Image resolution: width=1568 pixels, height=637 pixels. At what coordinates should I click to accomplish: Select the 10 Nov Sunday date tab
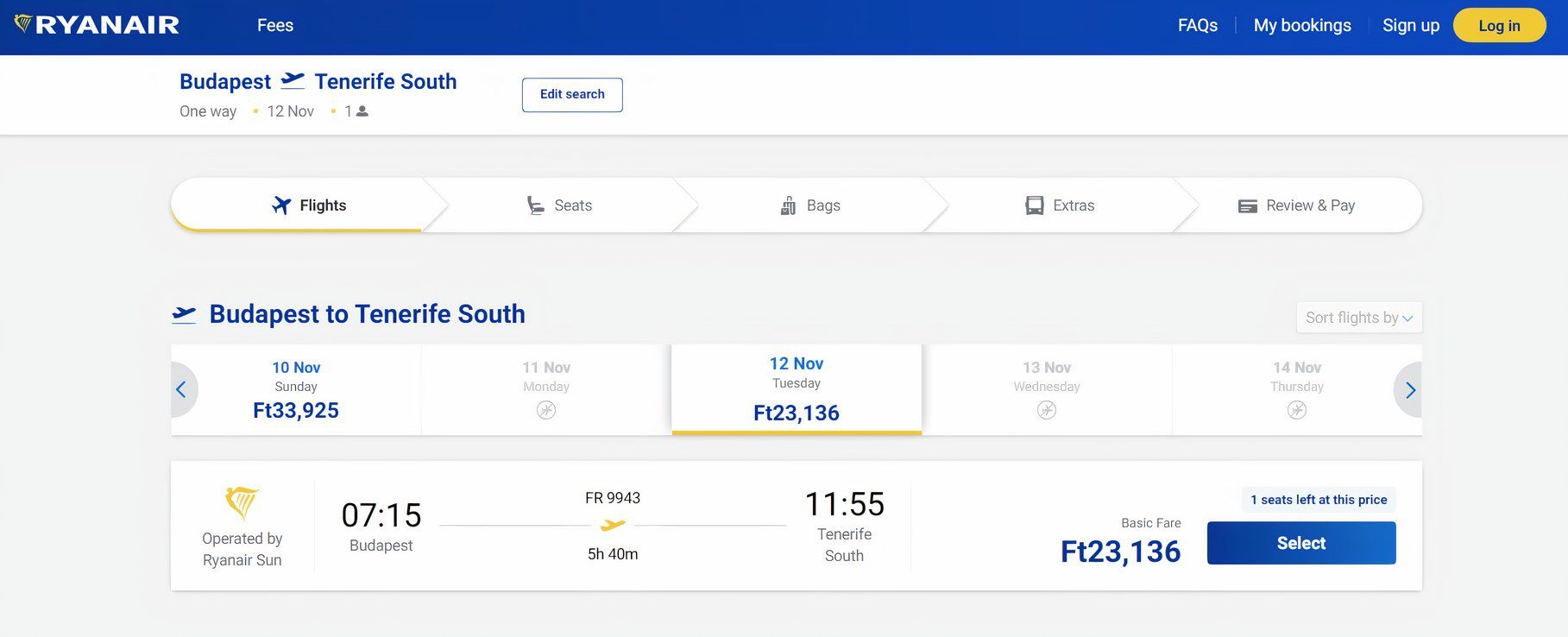click(x=296, y=390)
